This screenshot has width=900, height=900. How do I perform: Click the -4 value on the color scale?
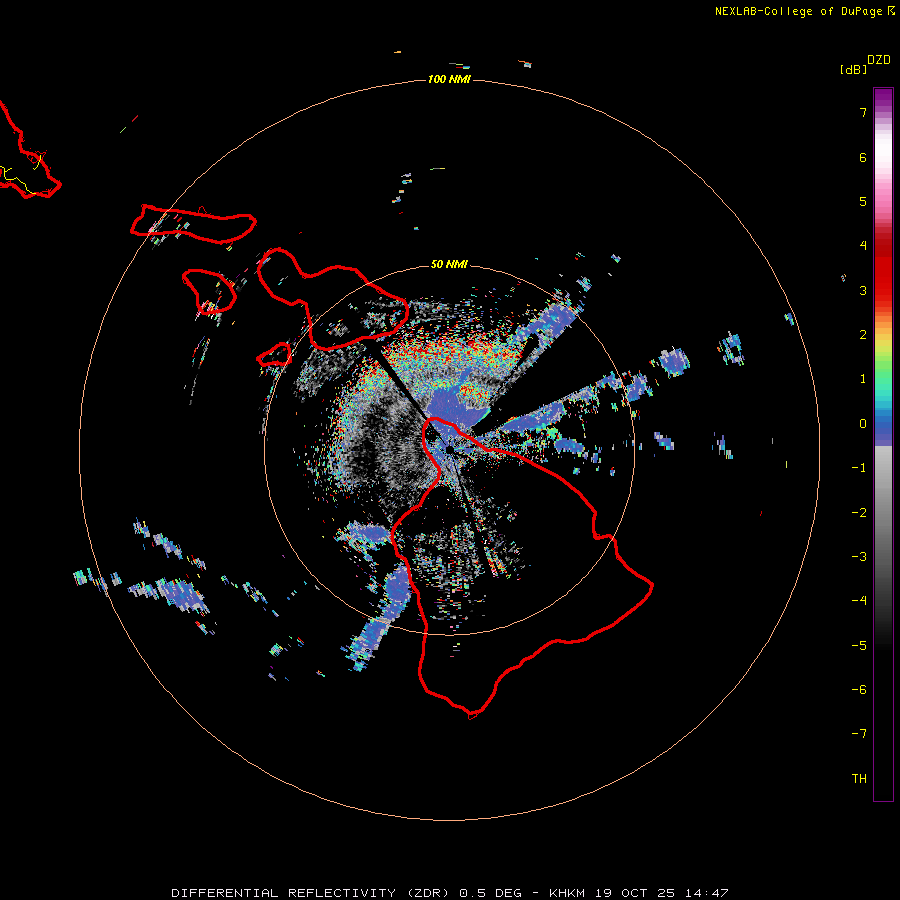pos(859,601)
